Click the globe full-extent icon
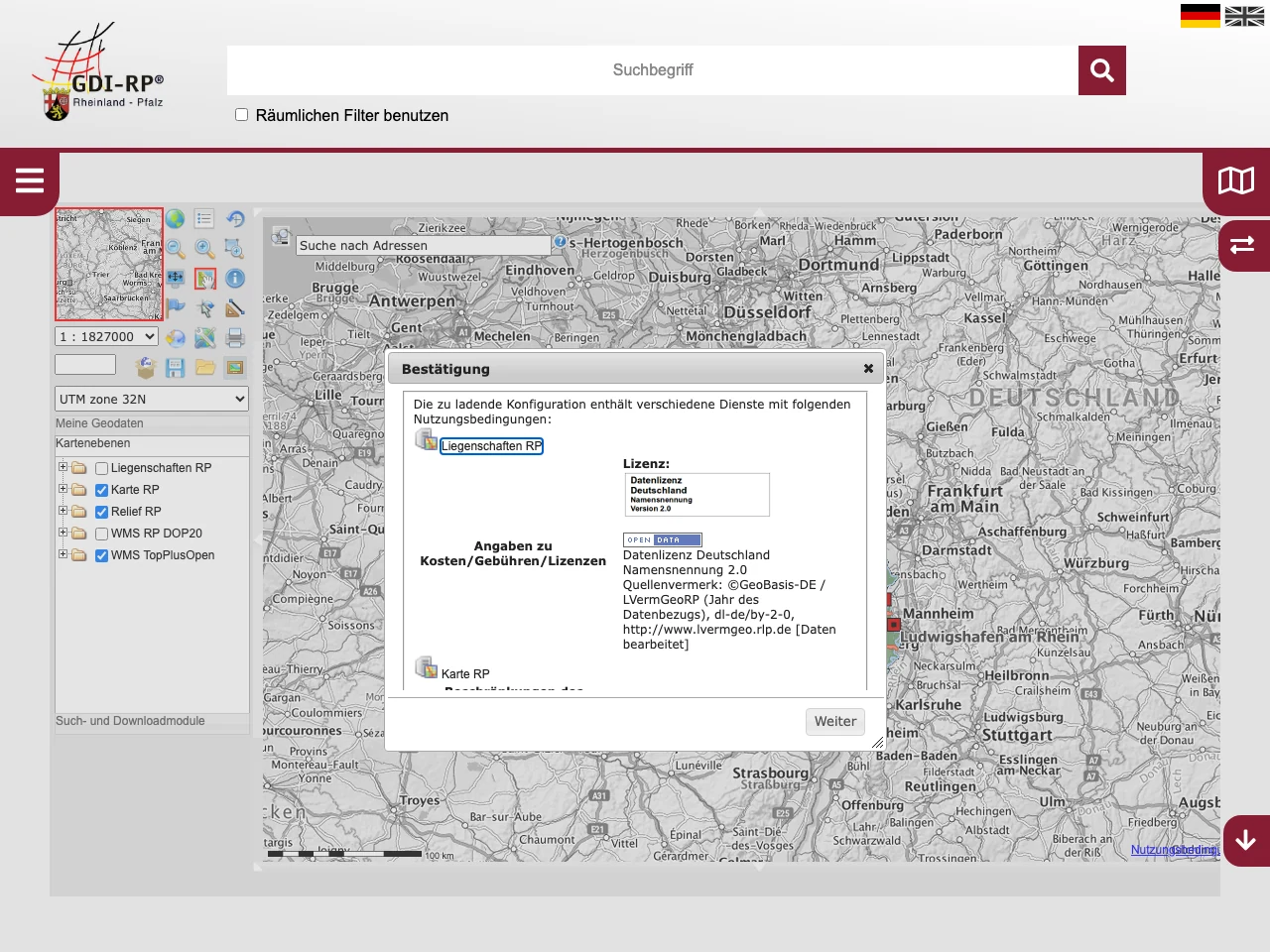This screenshot has height=952, width=1270. [176, 219]
